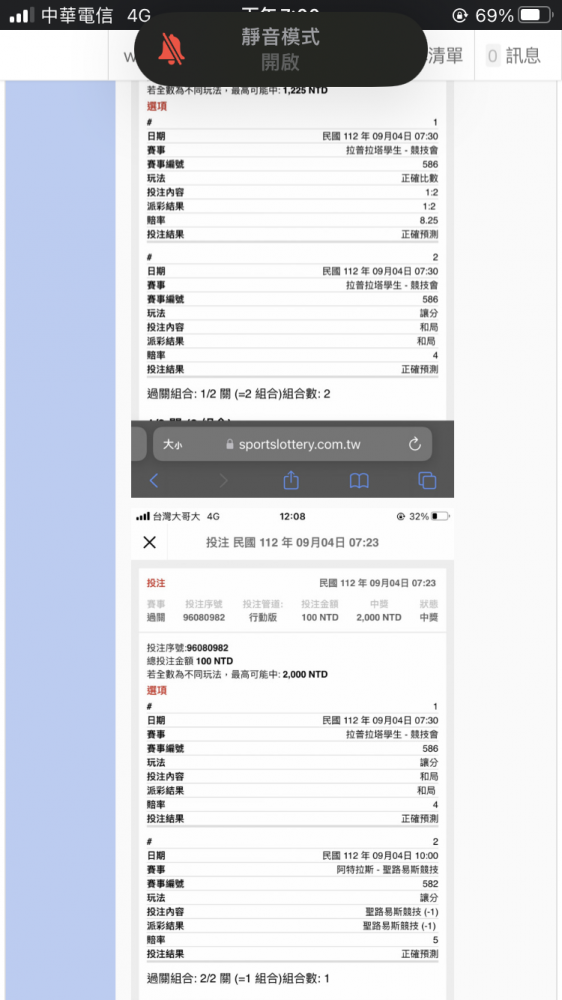Tap the Safari forward arrow
The image size is (562, 1000).
click(223, 481)
